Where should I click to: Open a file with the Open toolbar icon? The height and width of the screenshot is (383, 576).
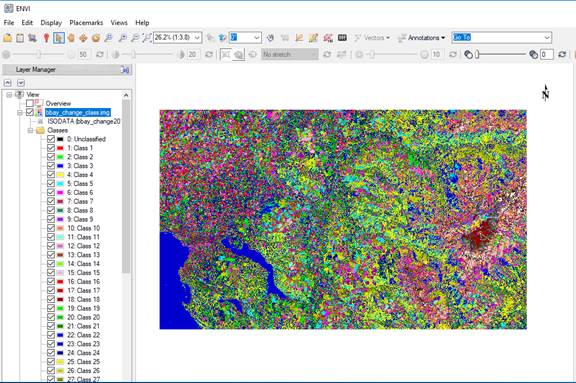tap(7, 37)
